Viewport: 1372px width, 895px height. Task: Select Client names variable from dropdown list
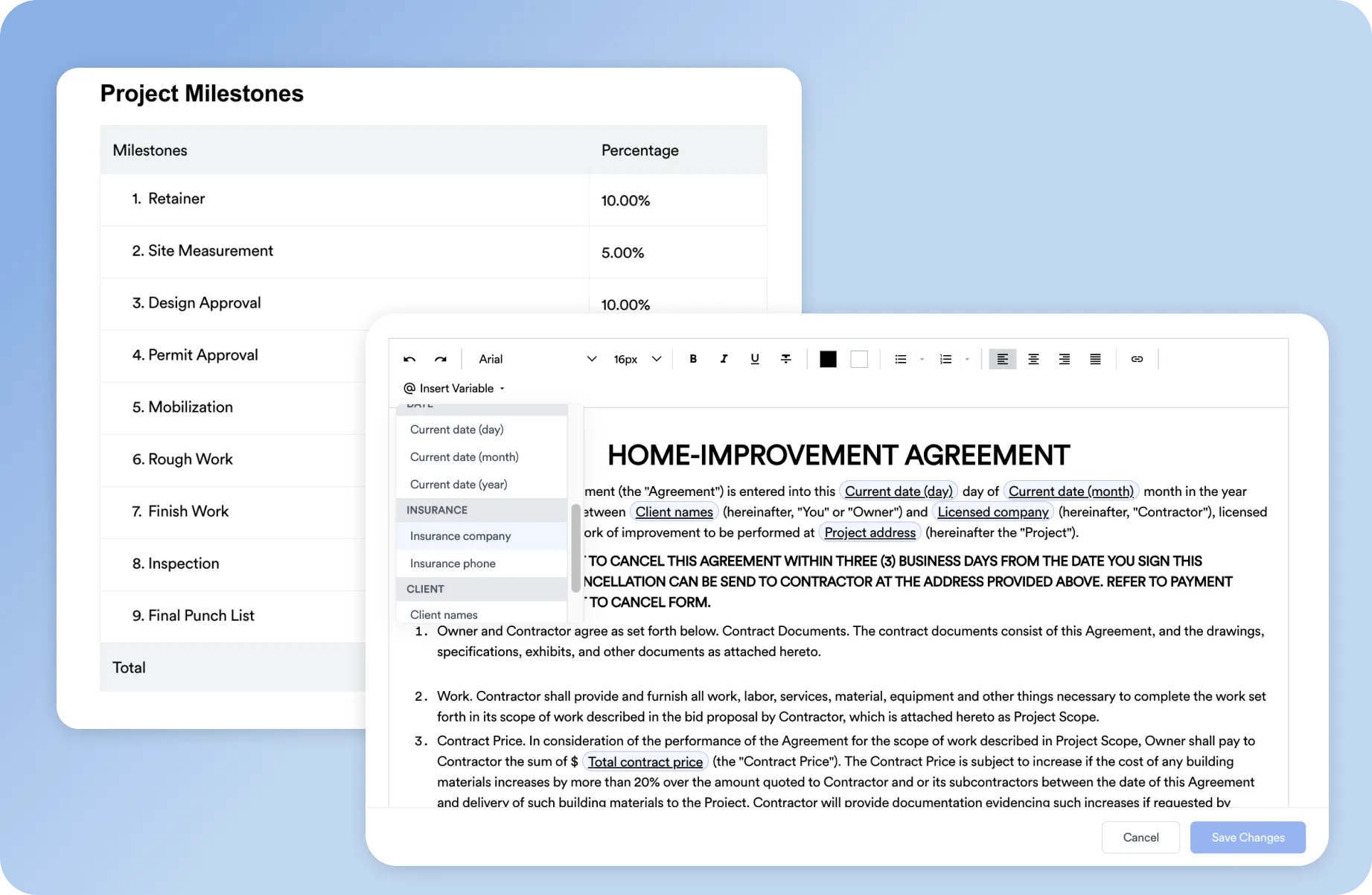tap(482, 614)
